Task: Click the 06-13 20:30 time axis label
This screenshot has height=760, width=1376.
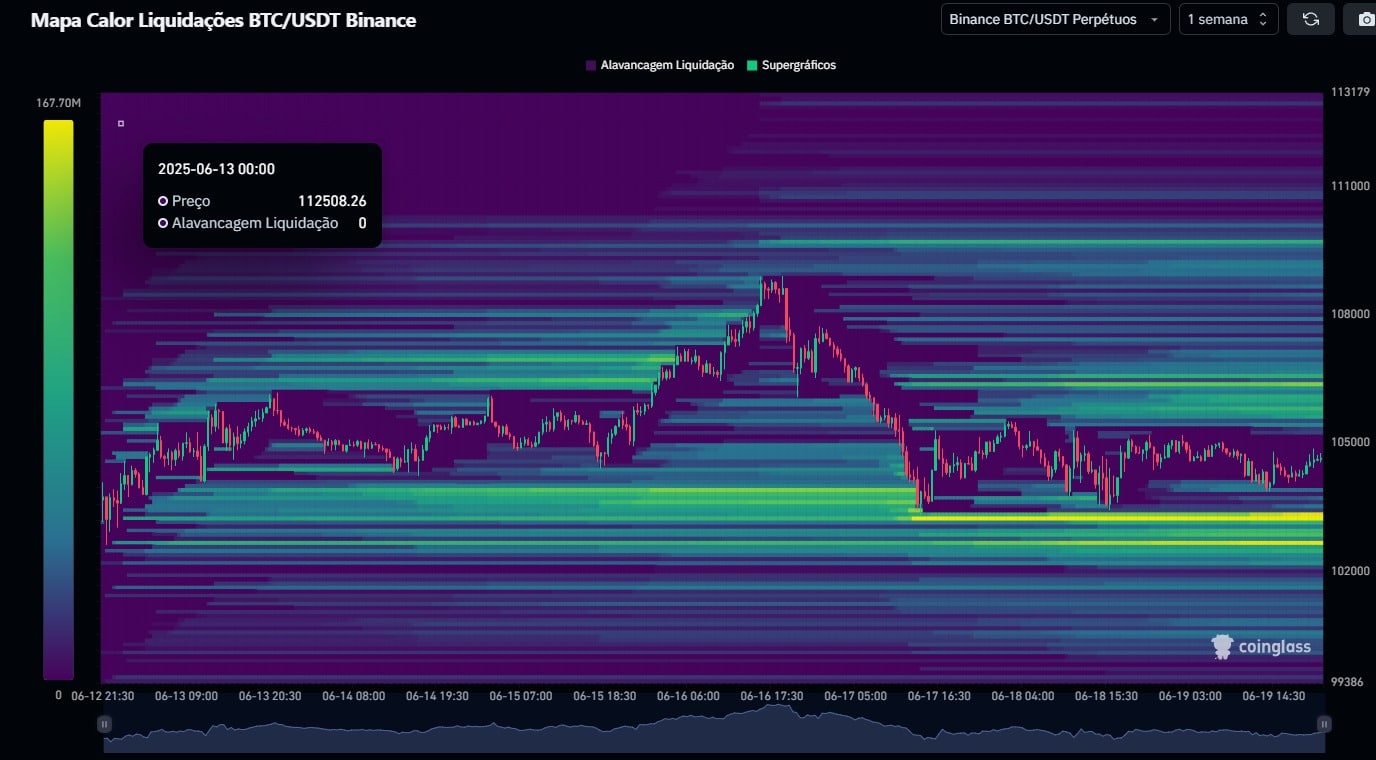Action: 271,695
